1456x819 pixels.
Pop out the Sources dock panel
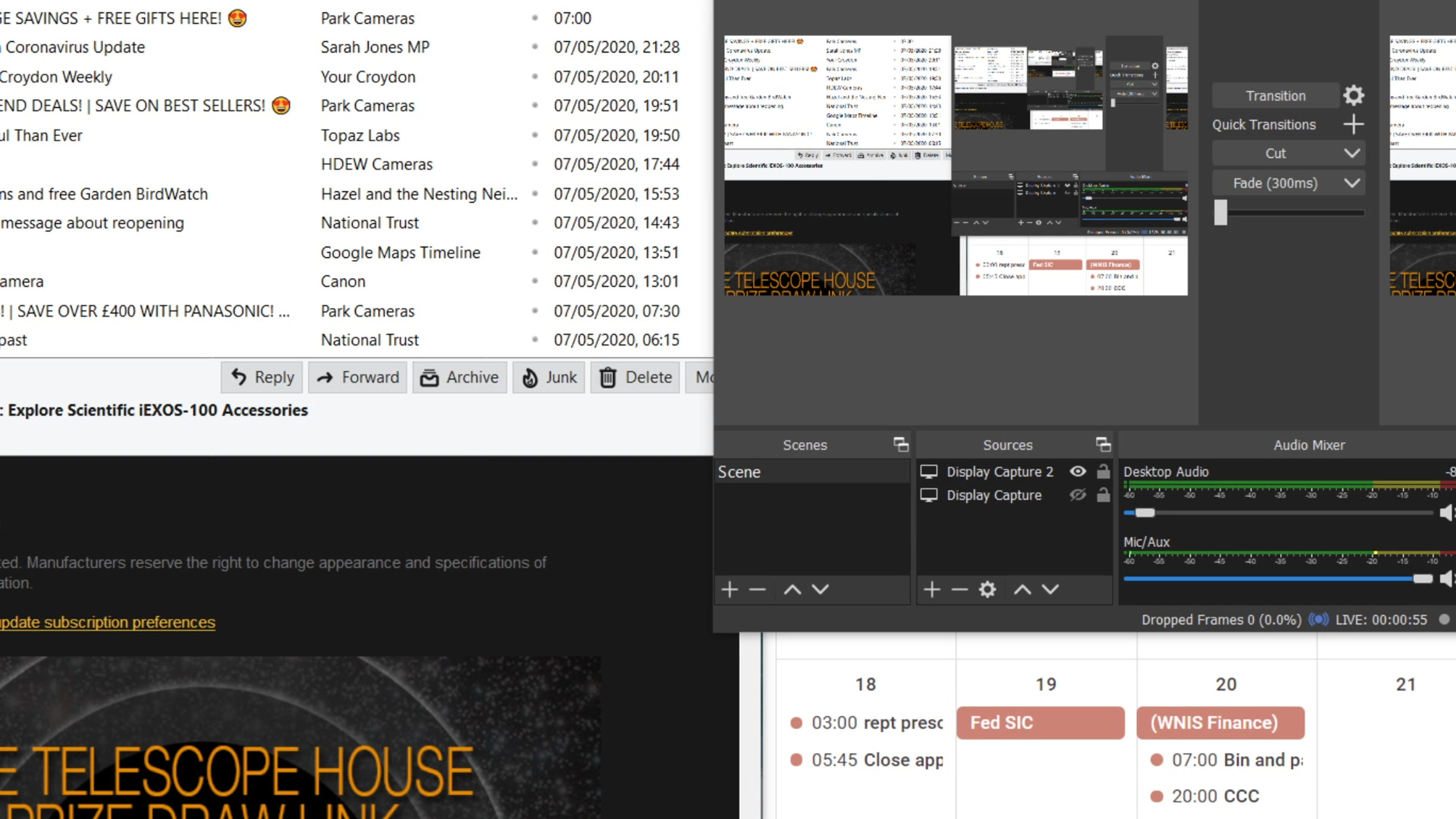coord(1103,445)
